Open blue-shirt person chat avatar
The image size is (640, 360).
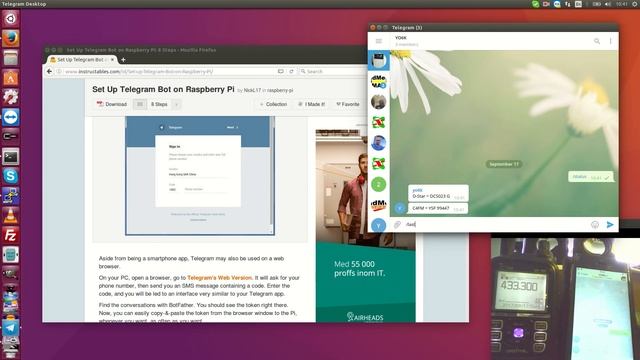tap(378, 143)
